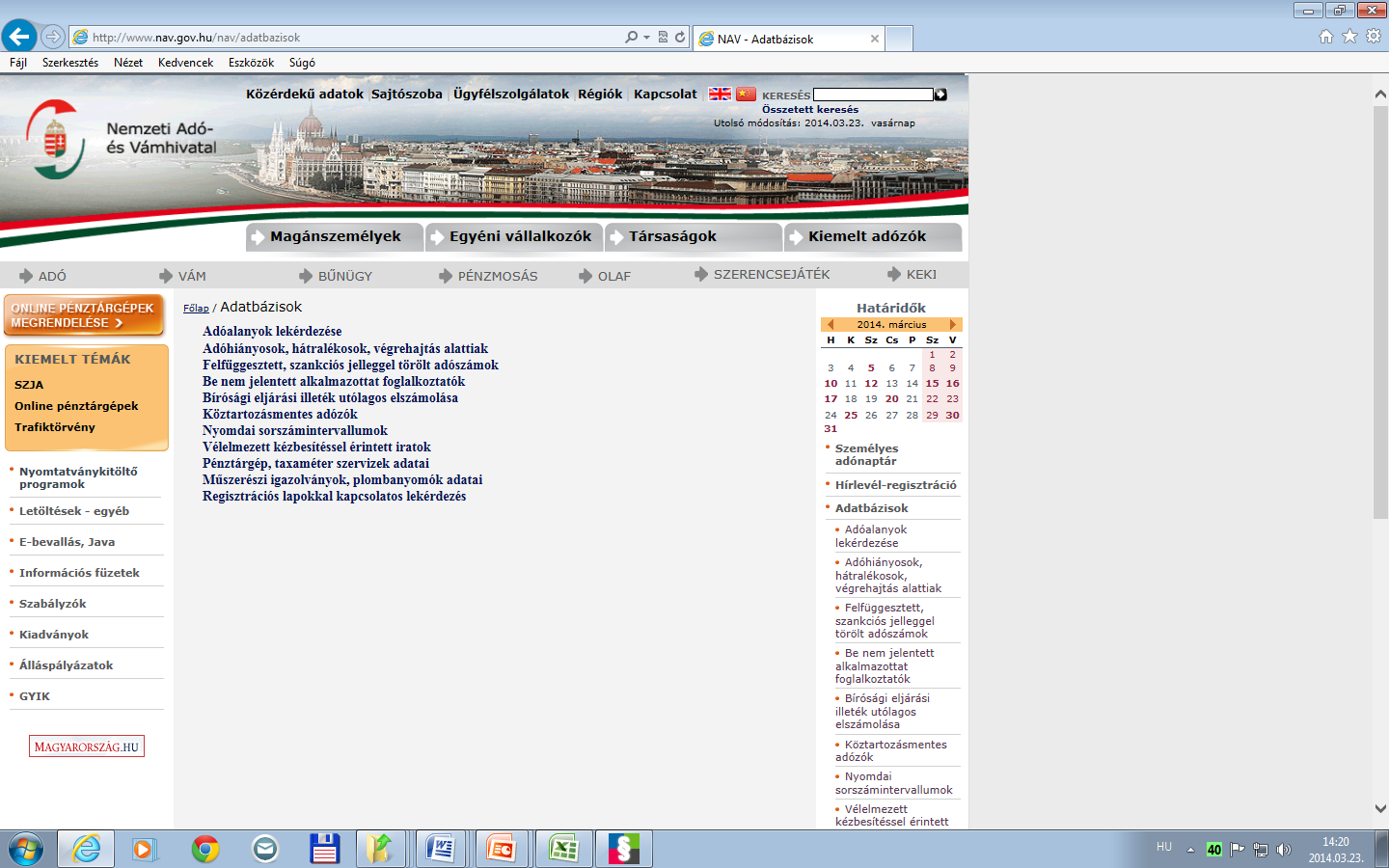Select the Társaságok tab
1389x868 pixels.
[x=694, y=236]
